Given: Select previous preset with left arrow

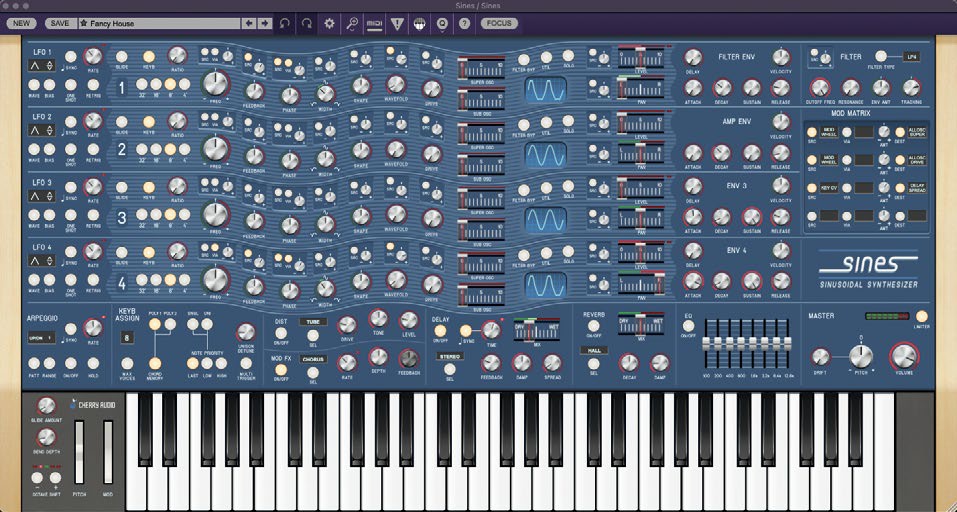Looking at the screenshot, I should pos(249,23).
